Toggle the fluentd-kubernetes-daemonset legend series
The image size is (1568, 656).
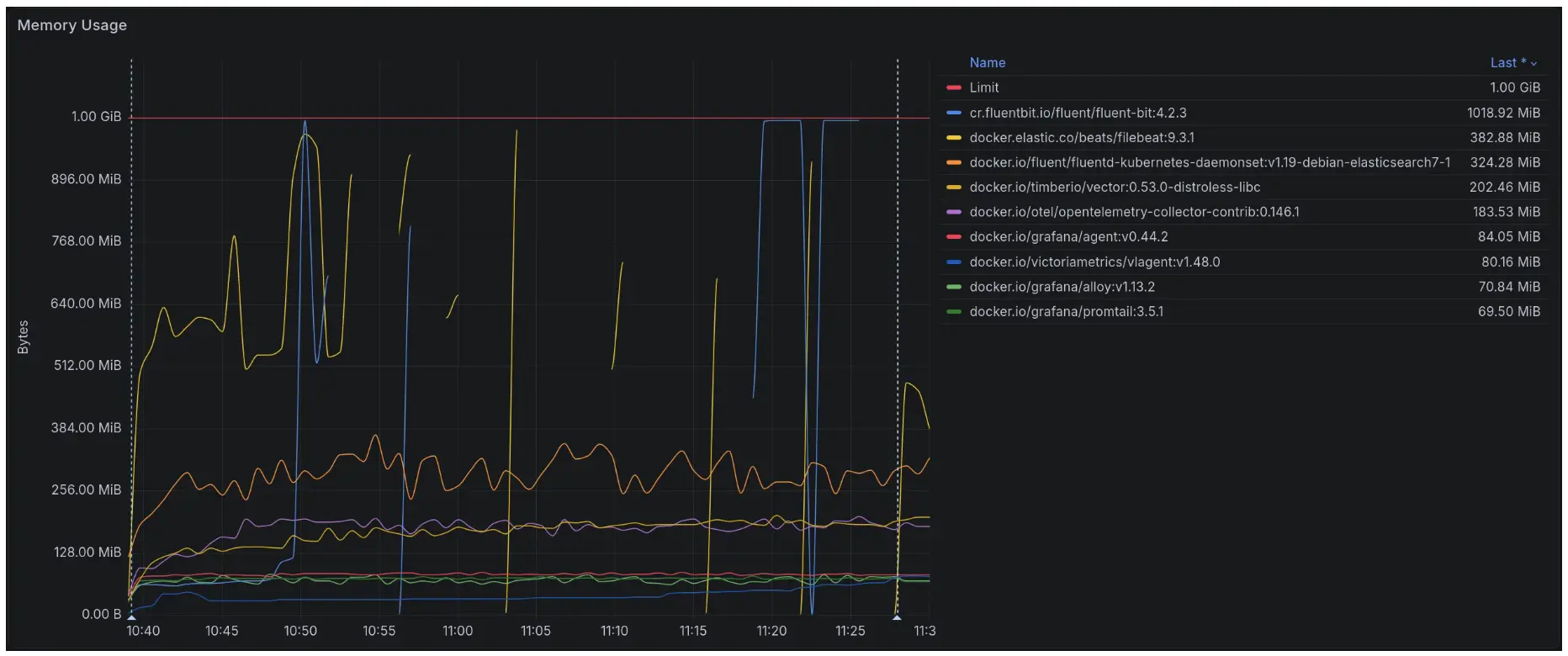[x=1210, y=162]
